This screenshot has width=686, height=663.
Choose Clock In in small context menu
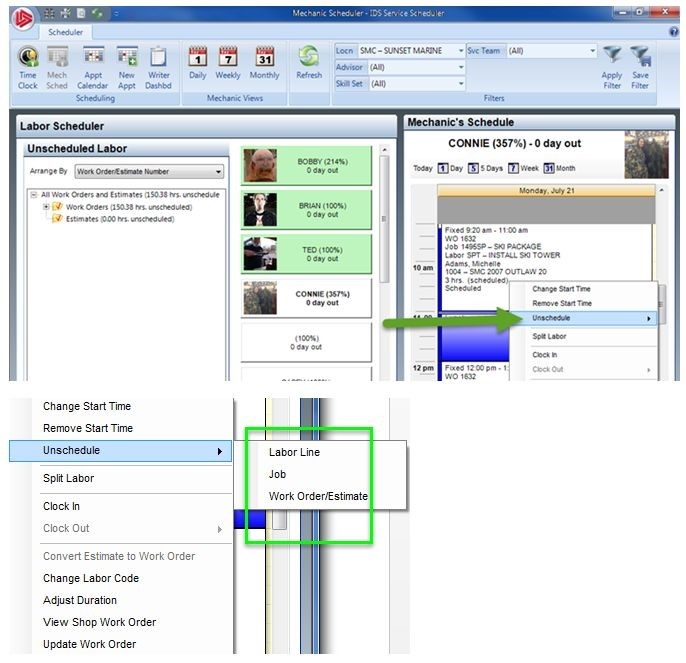[545, 354]
